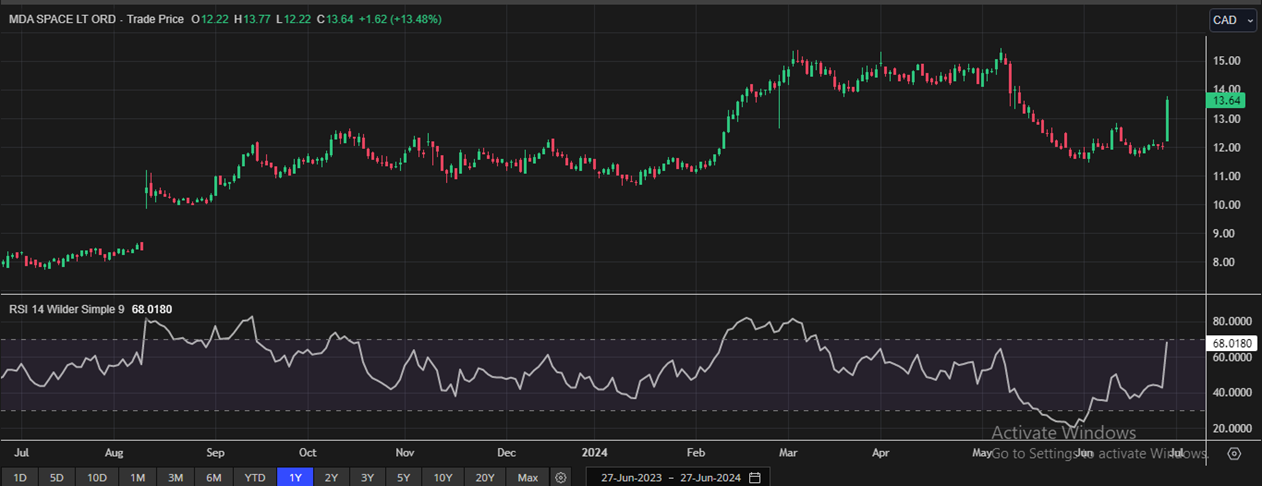
Task: Choose the 1M range button
Action: pos(137,477)
